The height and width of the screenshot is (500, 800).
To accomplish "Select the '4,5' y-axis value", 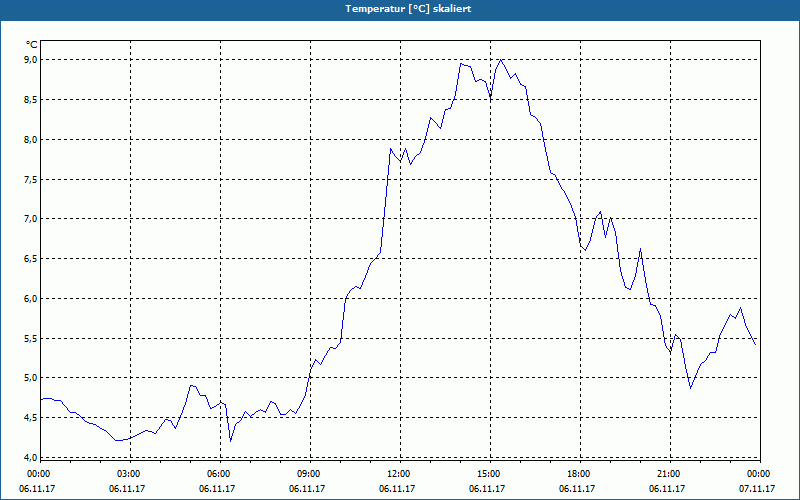I will [31, 418].
